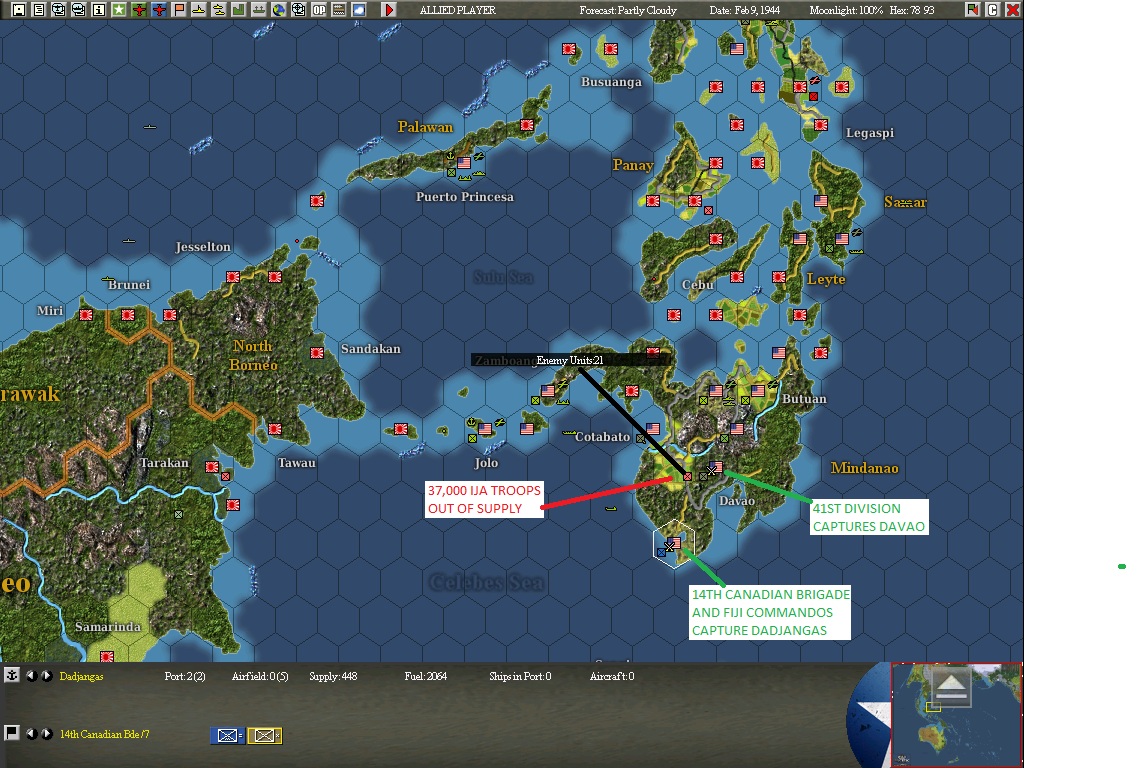Screen dimensions: 1137x774
Task: Click the anchor base icon beside Dadjangas
Action: 12,675
